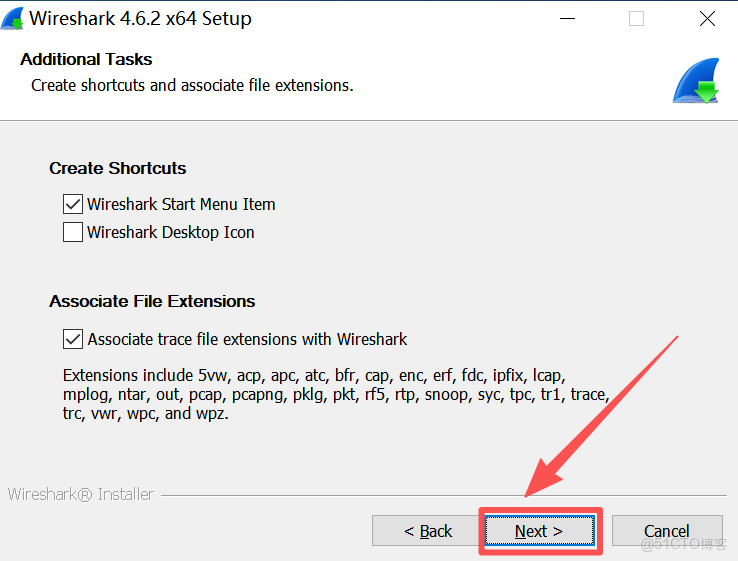The height and width of the screenshot is (561, 738).
Task: Enable the Wireshark Desktop Icon checkbox
Action: (73, 232)
